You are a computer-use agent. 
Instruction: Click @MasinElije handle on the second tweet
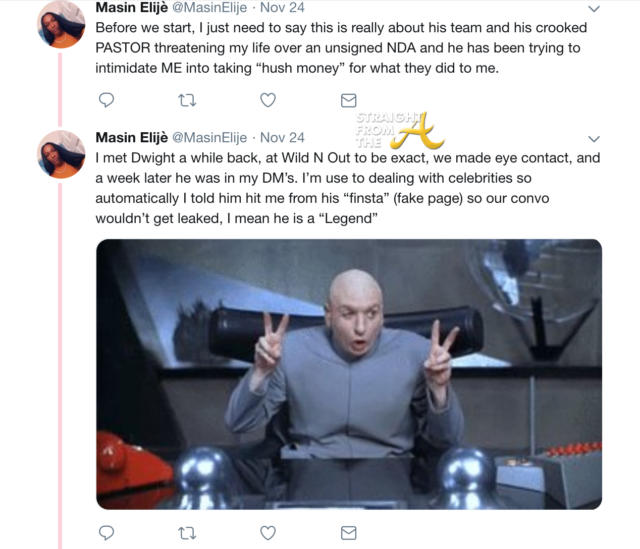coord(209,138)
